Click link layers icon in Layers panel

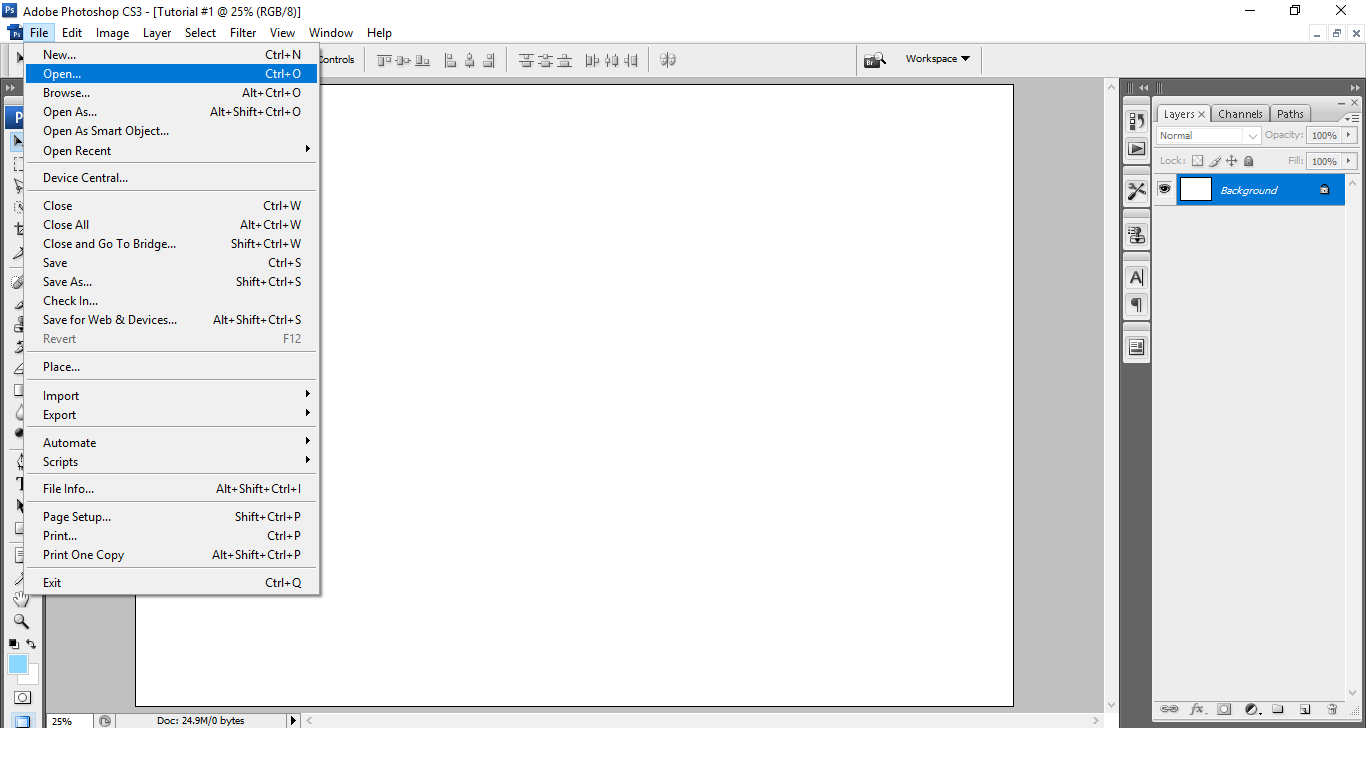click(1169, 709)
